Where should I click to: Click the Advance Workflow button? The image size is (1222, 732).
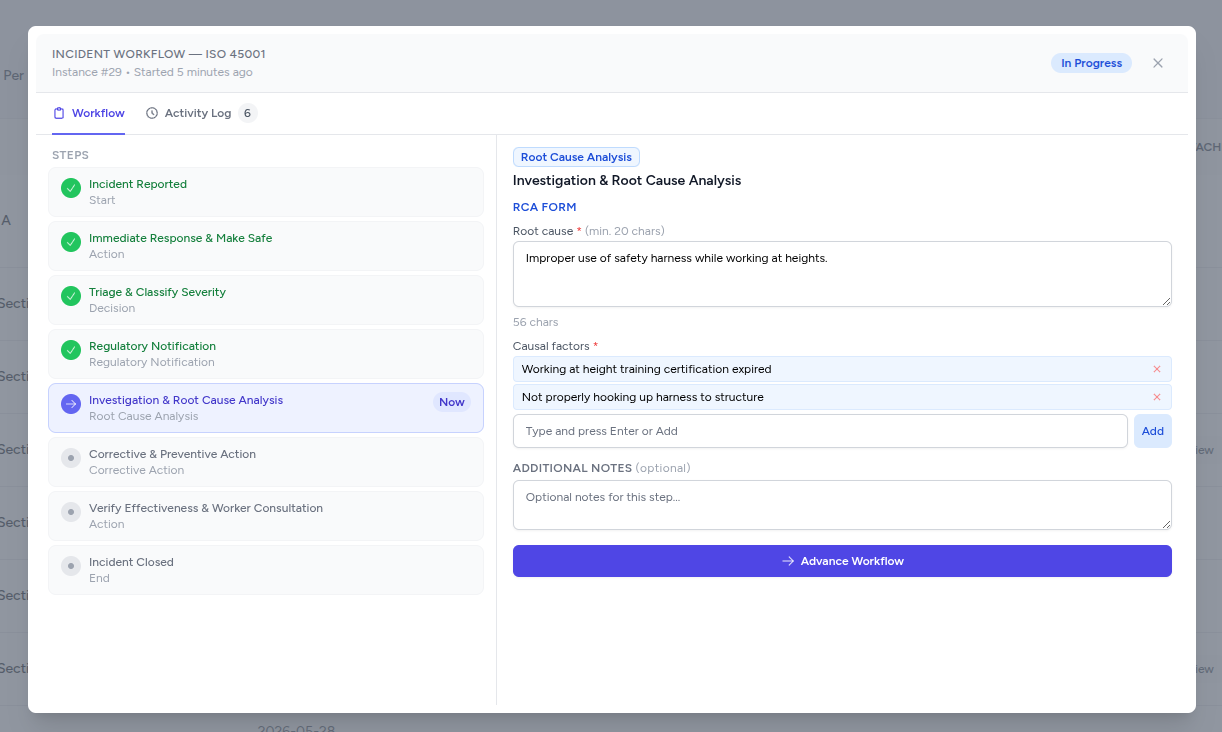(842, 561)
